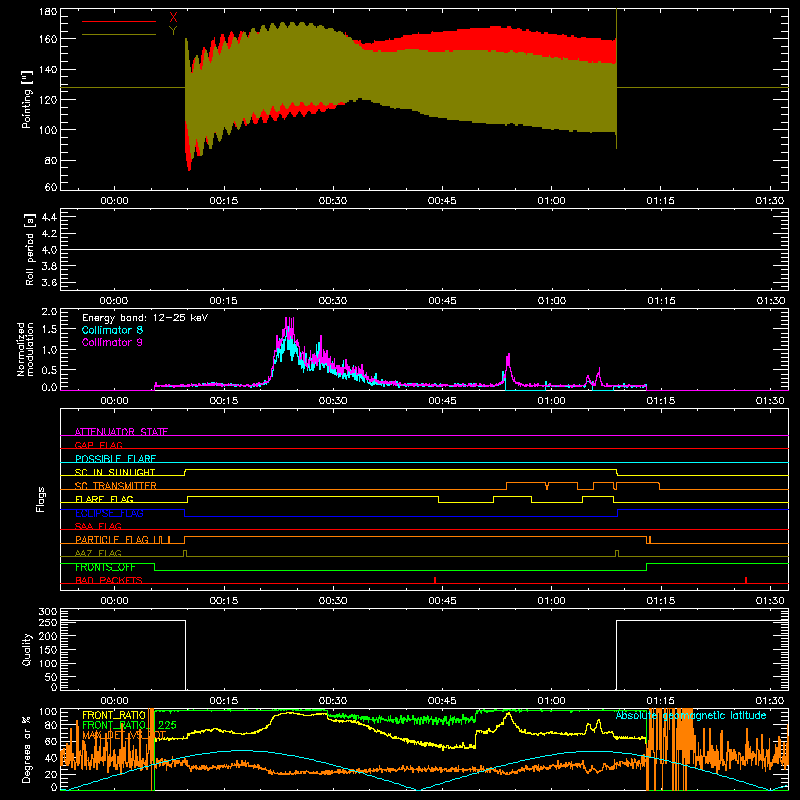Viewport: 800px width, 800px height.
Task: Click the 2.0 tick on modulation axis
Action: pyautogui.click(x=49, y=311)
